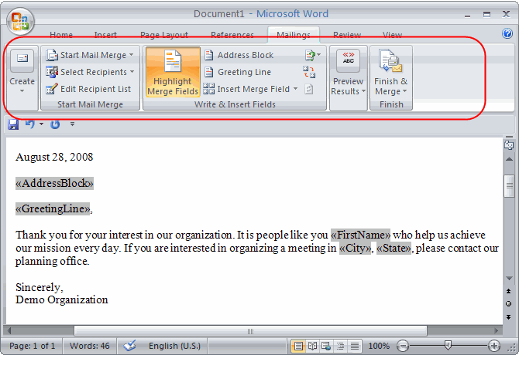Open the Insert tab
This screenshot has width=528, height=374.
(x=105, y=35)
